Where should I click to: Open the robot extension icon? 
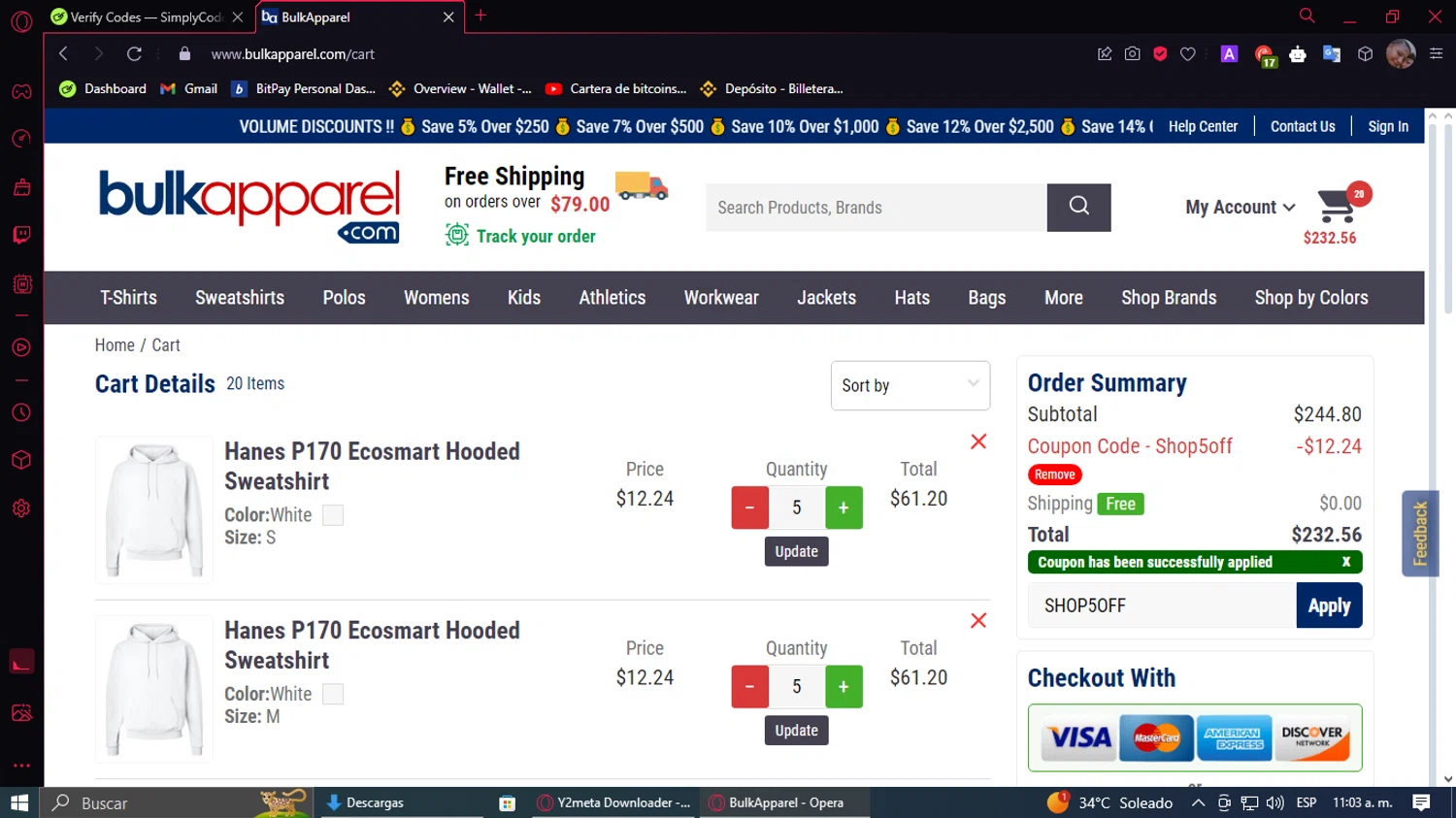pos(1298,54)
